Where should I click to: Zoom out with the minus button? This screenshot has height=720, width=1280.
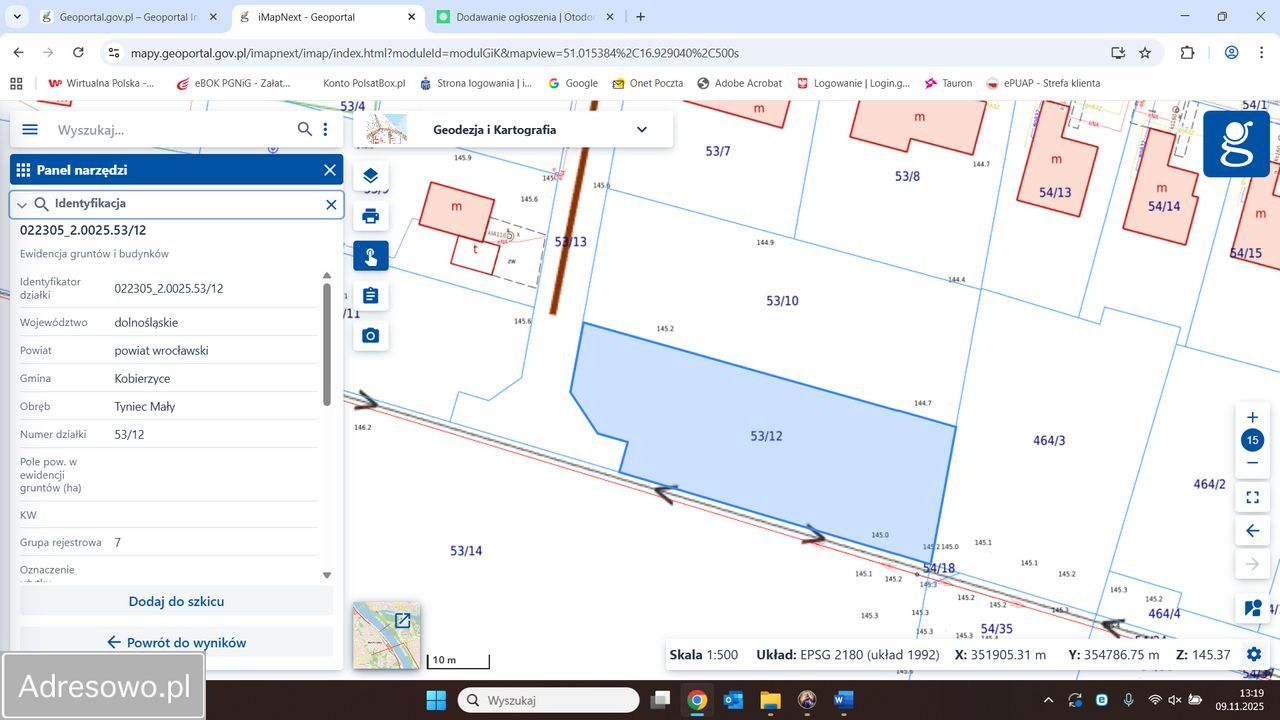click(x=1252, y=463)
